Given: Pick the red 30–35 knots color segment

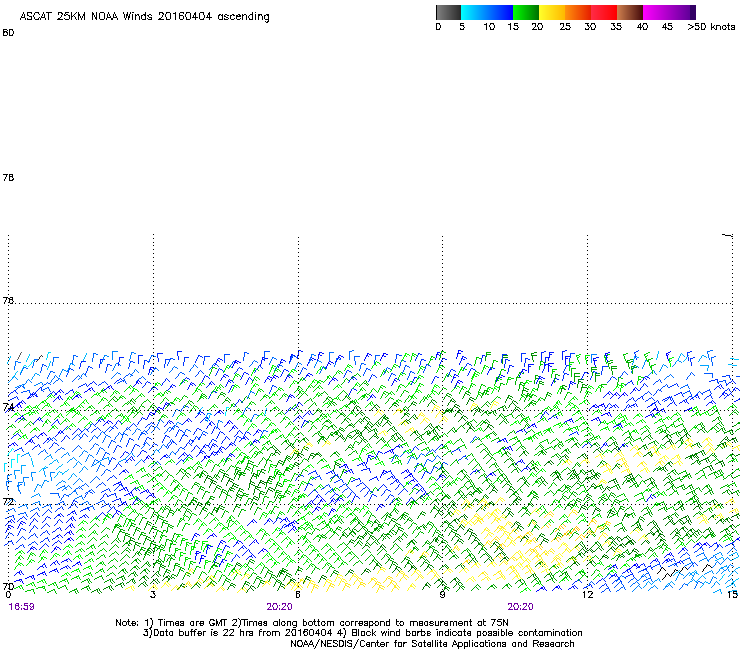Looking at the screenshot, I should coord(604,12).
